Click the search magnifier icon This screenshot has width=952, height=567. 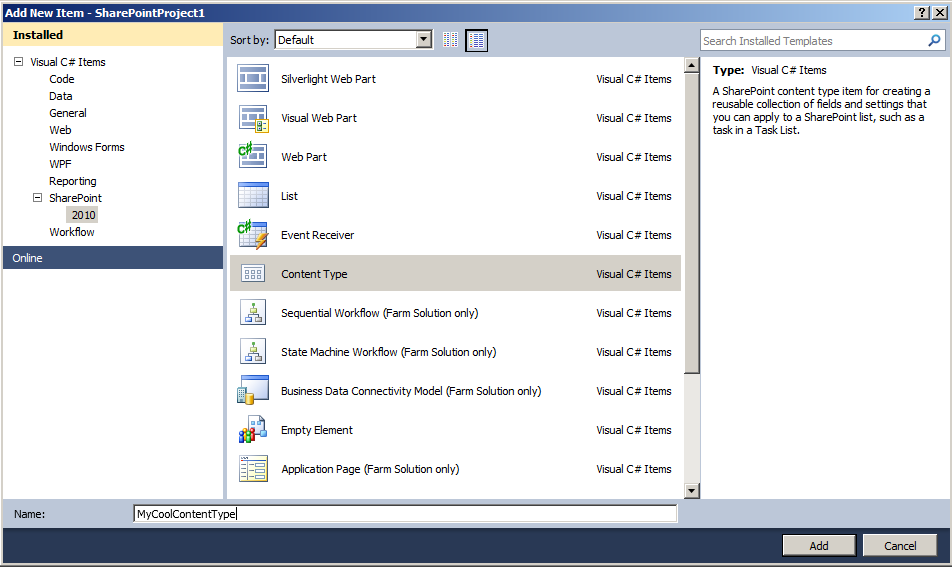(x=934, y=40)
